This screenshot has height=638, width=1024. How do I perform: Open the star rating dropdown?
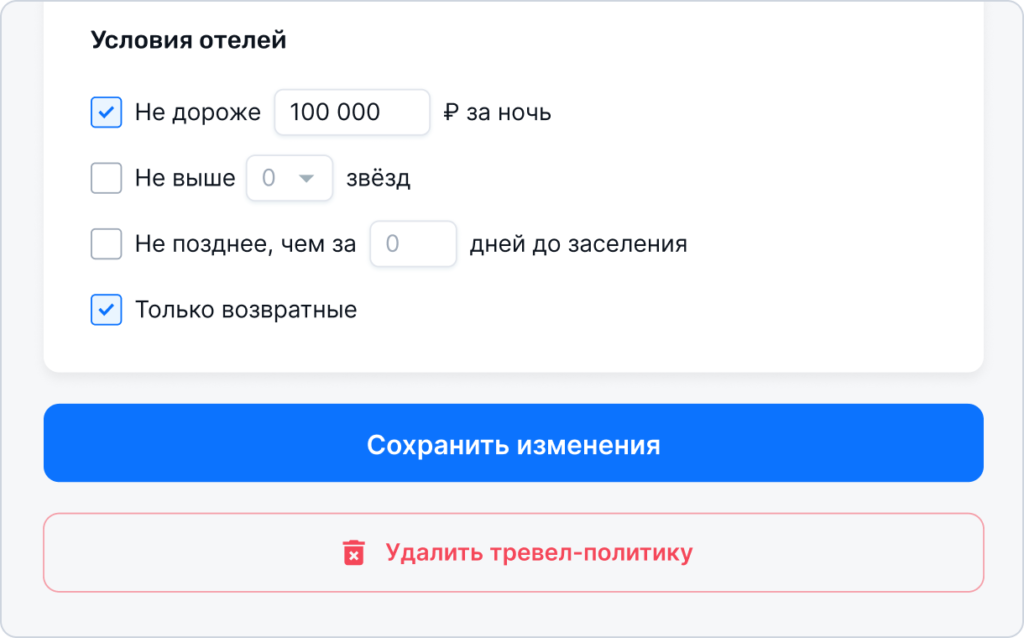coord(289,178)
